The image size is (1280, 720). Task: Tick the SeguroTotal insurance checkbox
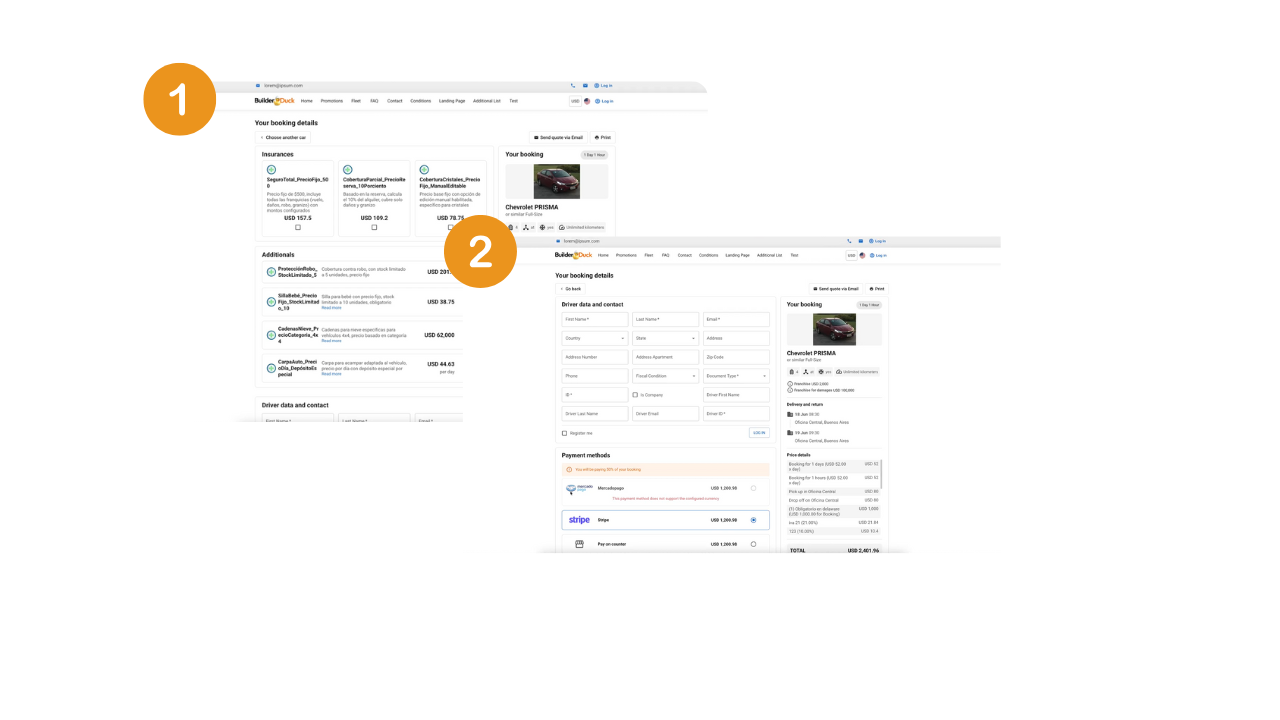(298, 227)
